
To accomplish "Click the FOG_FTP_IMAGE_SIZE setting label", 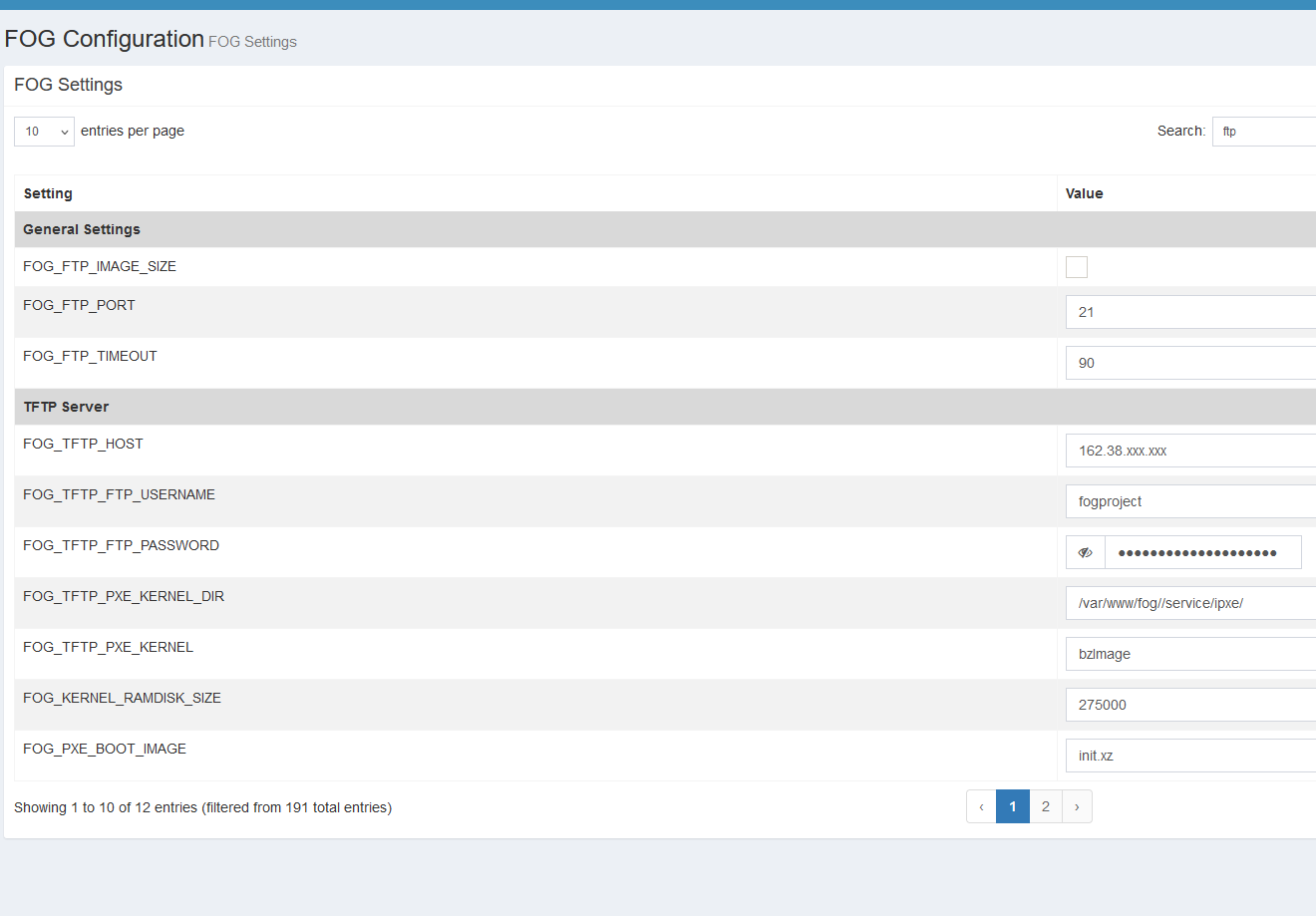I will 100,266.
